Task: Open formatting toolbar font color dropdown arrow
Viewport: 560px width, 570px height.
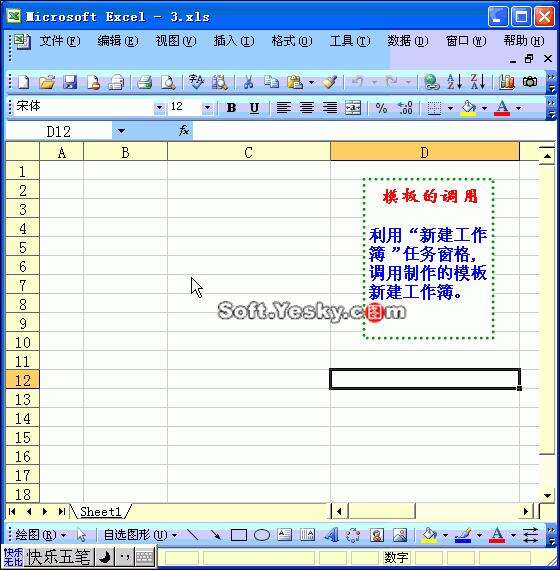Action: [519, 108]
